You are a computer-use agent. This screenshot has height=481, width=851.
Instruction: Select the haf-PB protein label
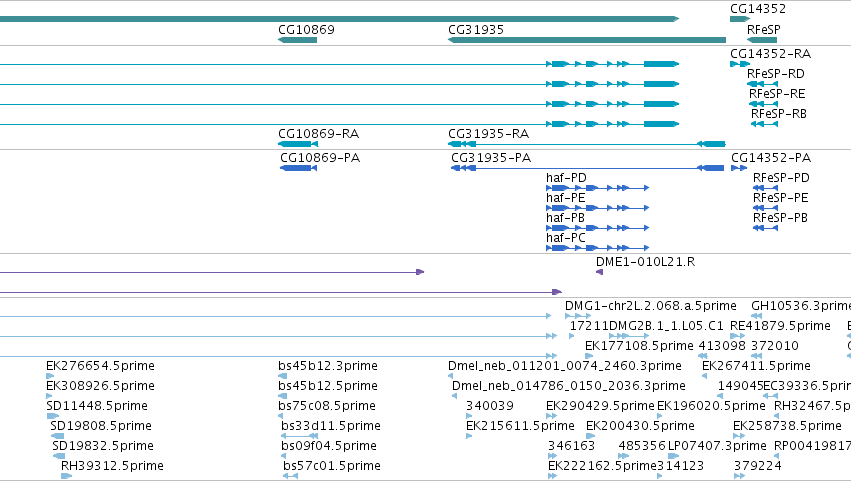(566, 218)
